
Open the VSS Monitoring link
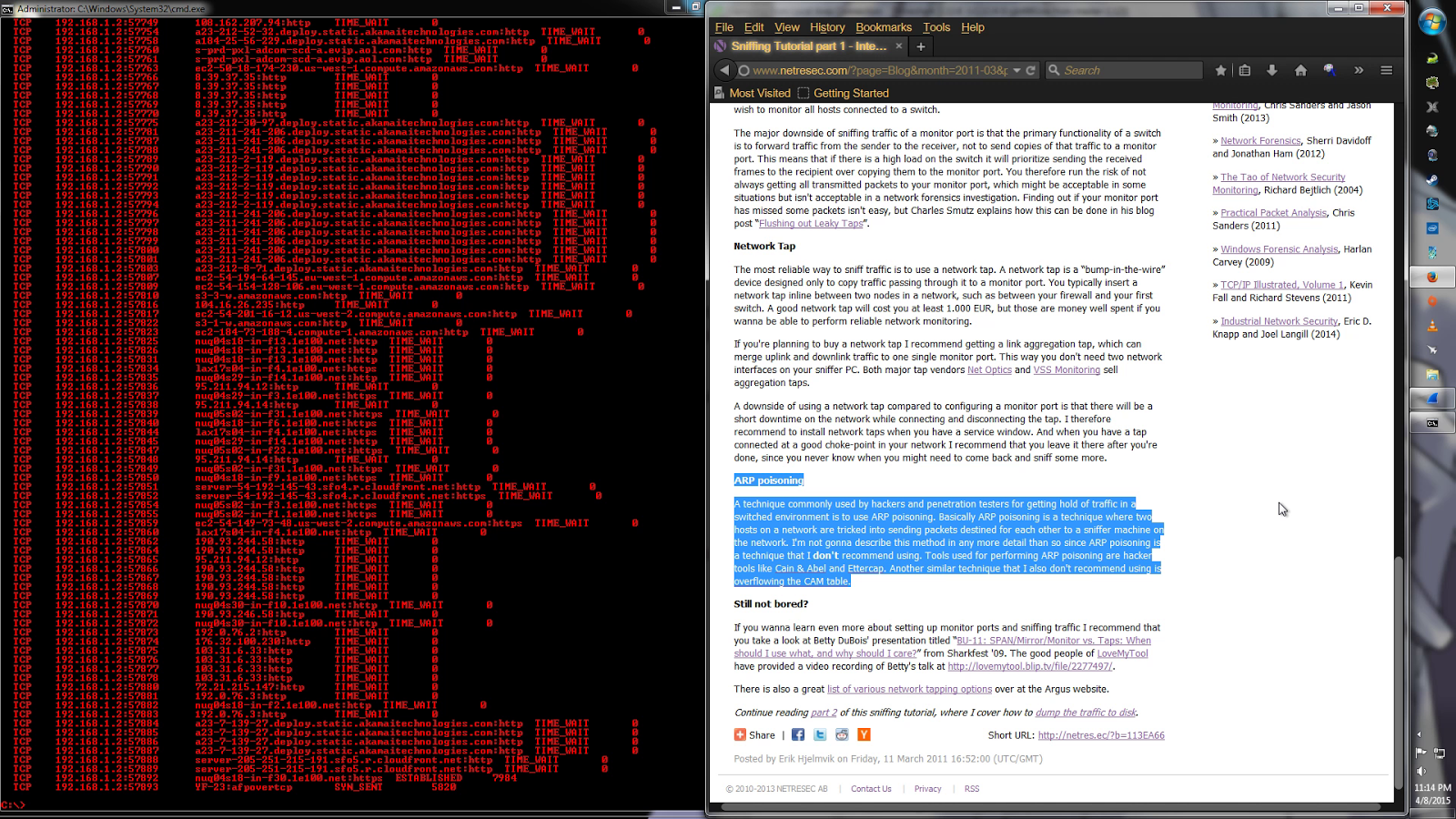coord(1067,369)
